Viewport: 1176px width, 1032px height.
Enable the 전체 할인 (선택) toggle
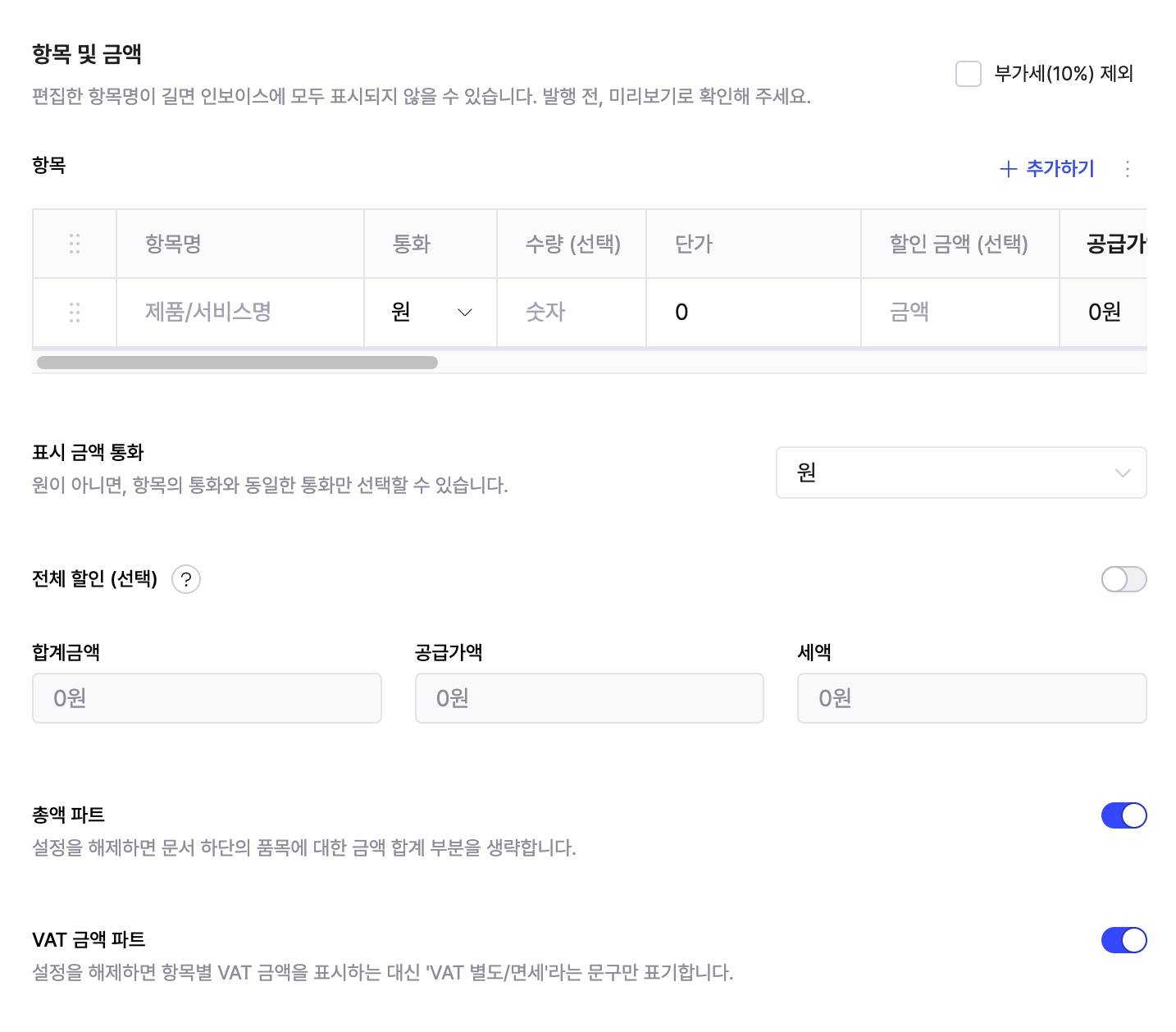pos(1124,580)
